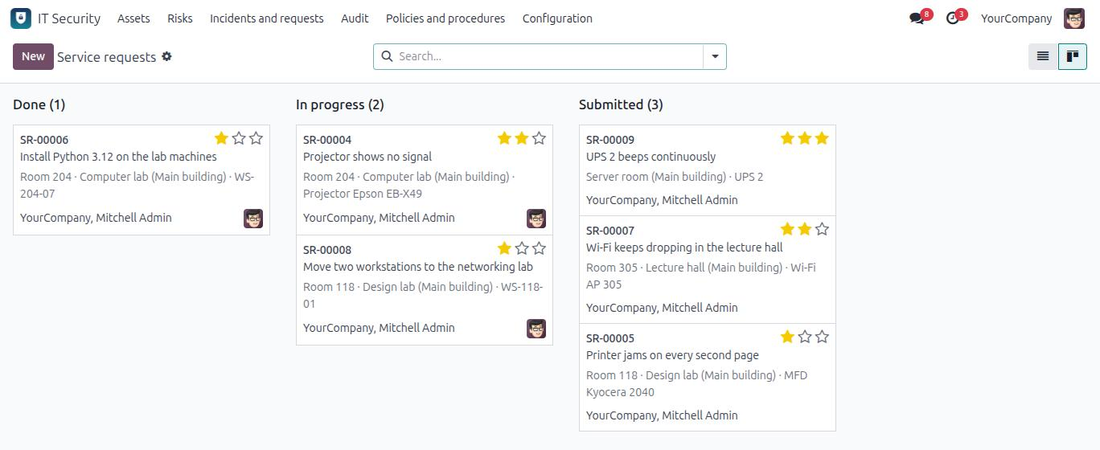Set SR-00006 priority to the first star
Image resolution: width=1100 pixels, height=450 pixels.
[x=222, y=138]
